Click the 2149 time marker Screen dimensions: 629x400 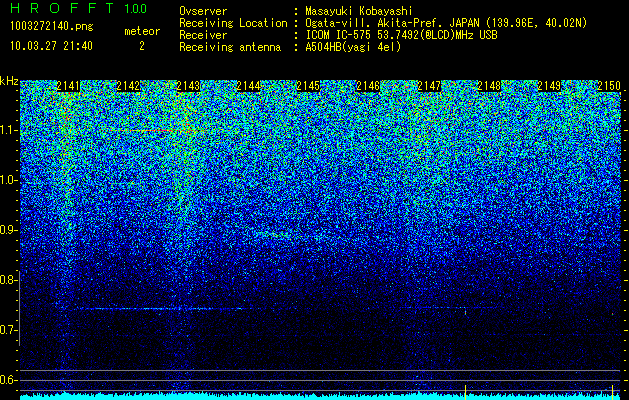[x=549, y=86]
